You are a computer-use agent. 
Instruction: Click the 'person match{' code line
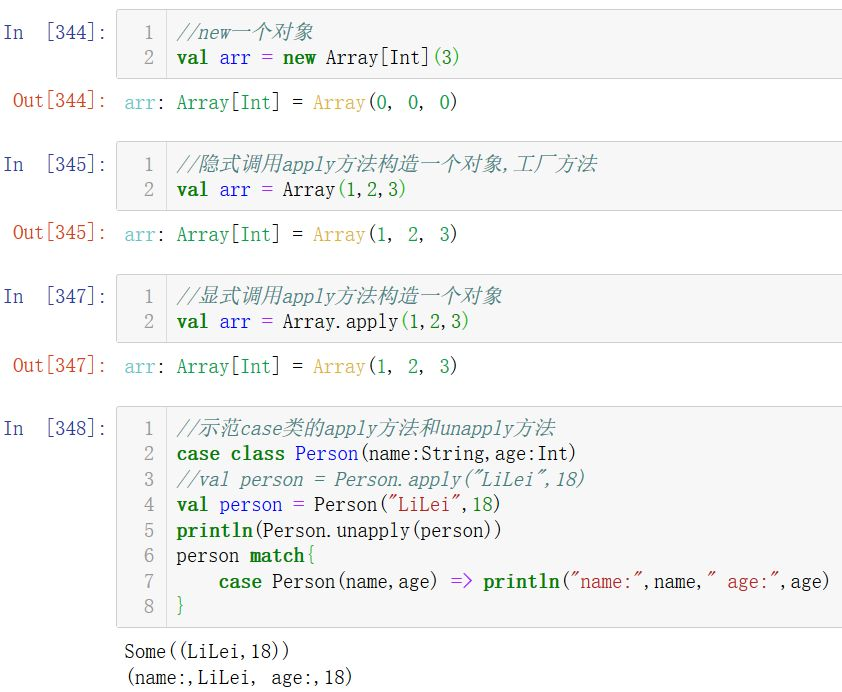246,555
